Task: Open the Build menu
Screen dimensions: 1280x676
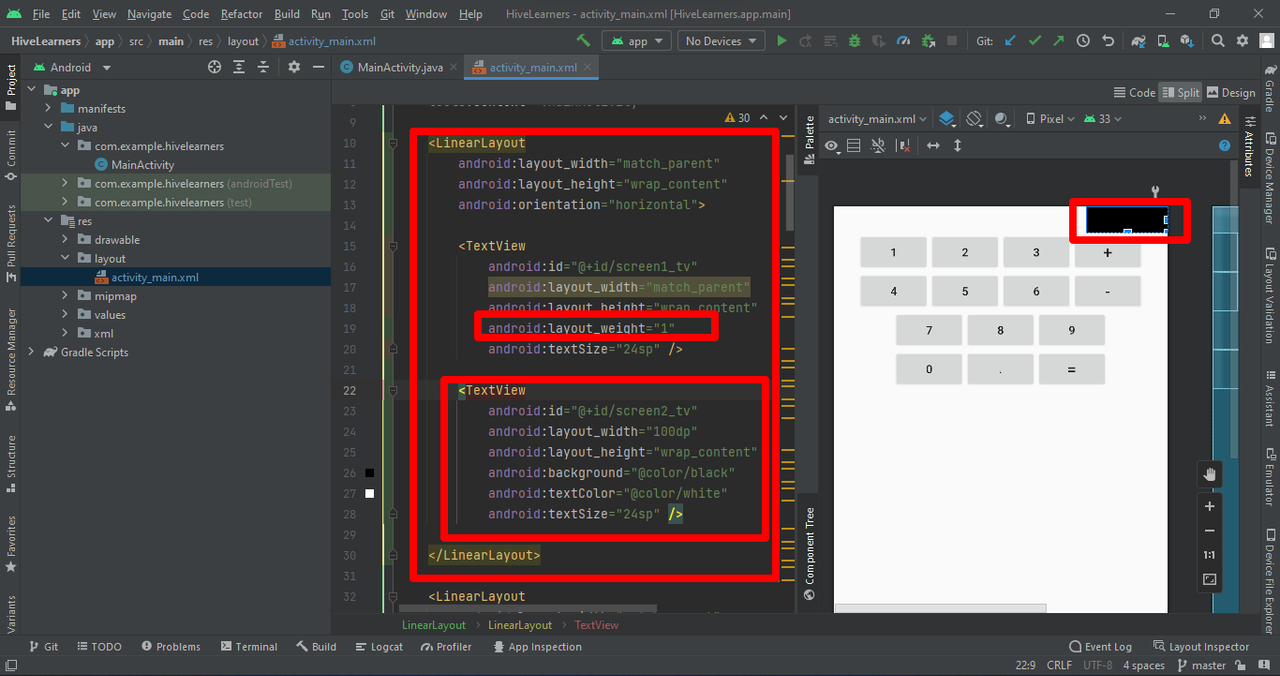Action: [287, 14]
